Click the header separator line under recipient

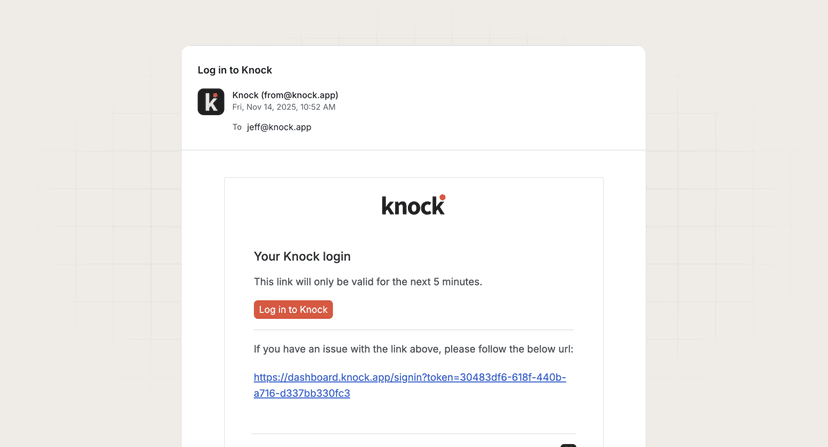[413, 150]
